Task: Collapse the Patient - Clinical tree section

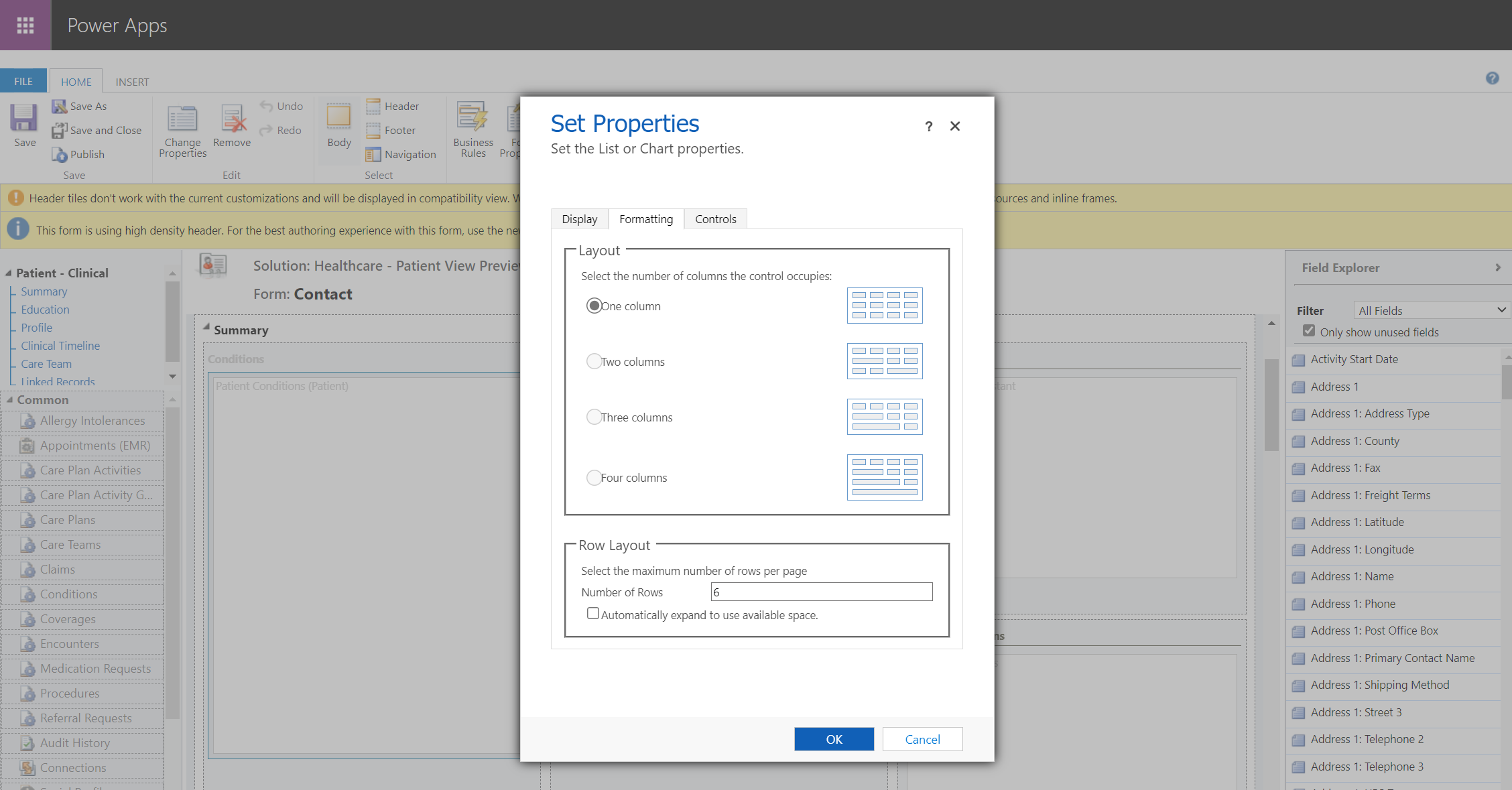Action: [9, 273]
